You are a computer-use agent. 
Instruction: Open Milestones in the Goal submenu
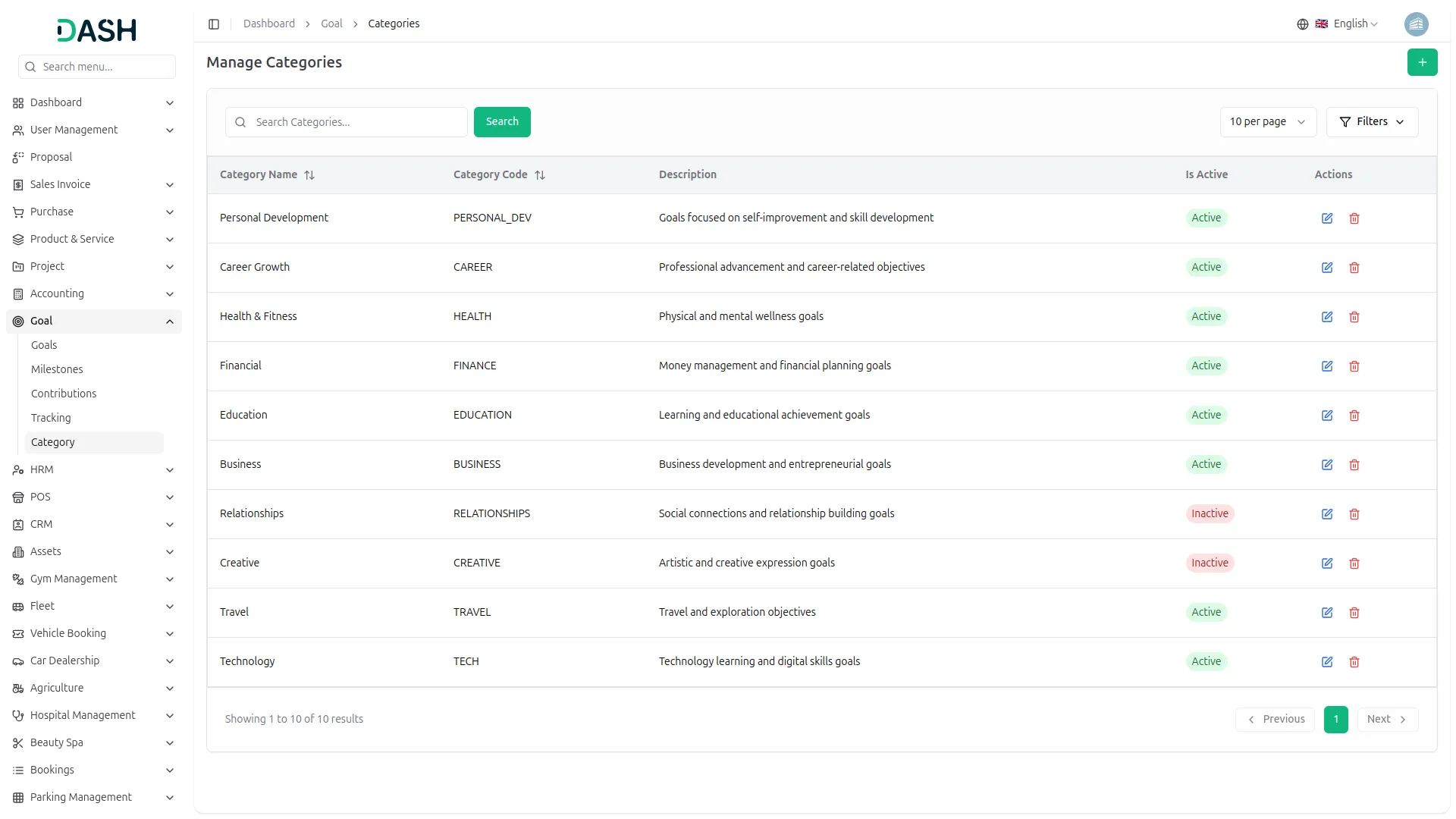click(x=57, y=369)
